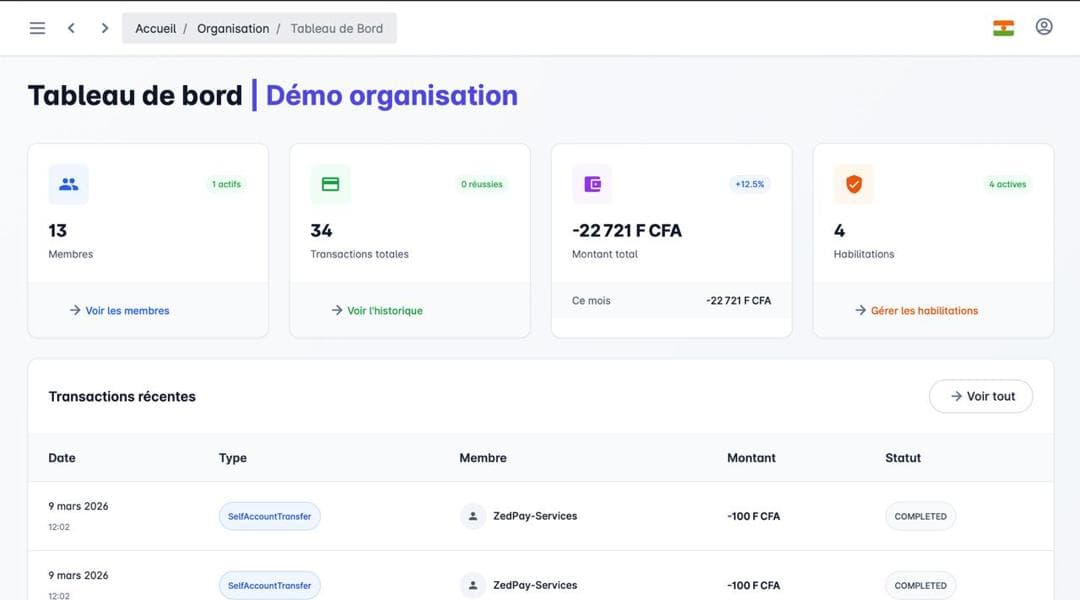Screen dimensions: 1080x600
Task: Click the '4 actives' badge
Action: click(1007, 184)
